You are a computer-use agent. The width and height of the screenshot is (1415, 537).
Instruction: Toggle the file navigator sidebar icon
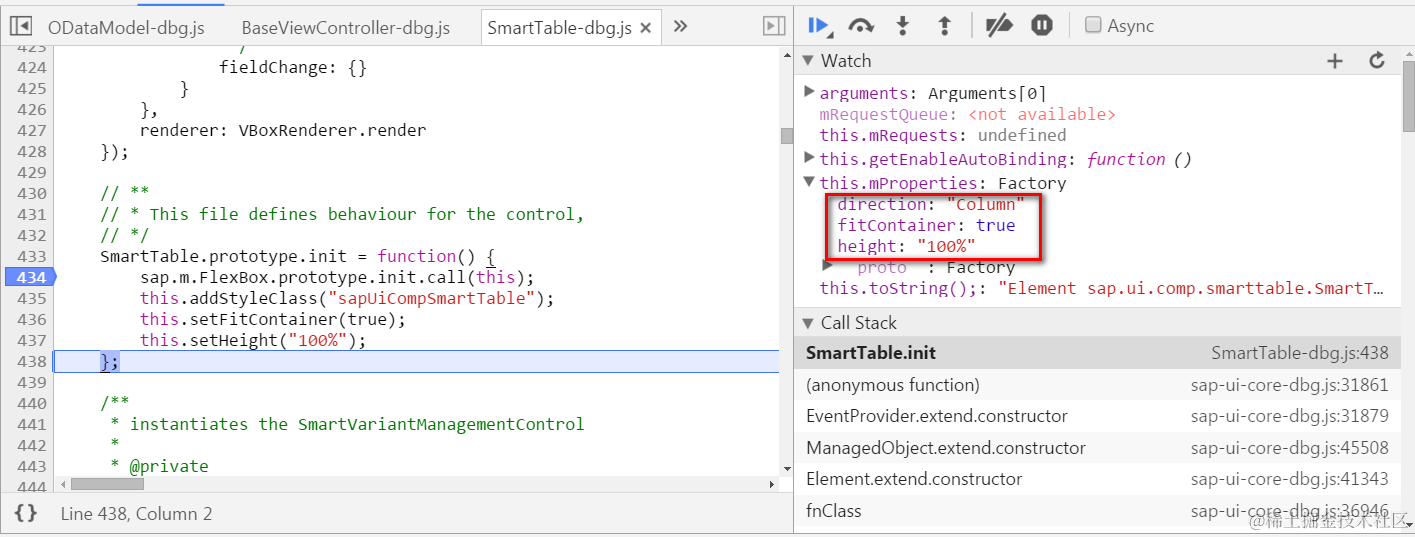point(21,27)
